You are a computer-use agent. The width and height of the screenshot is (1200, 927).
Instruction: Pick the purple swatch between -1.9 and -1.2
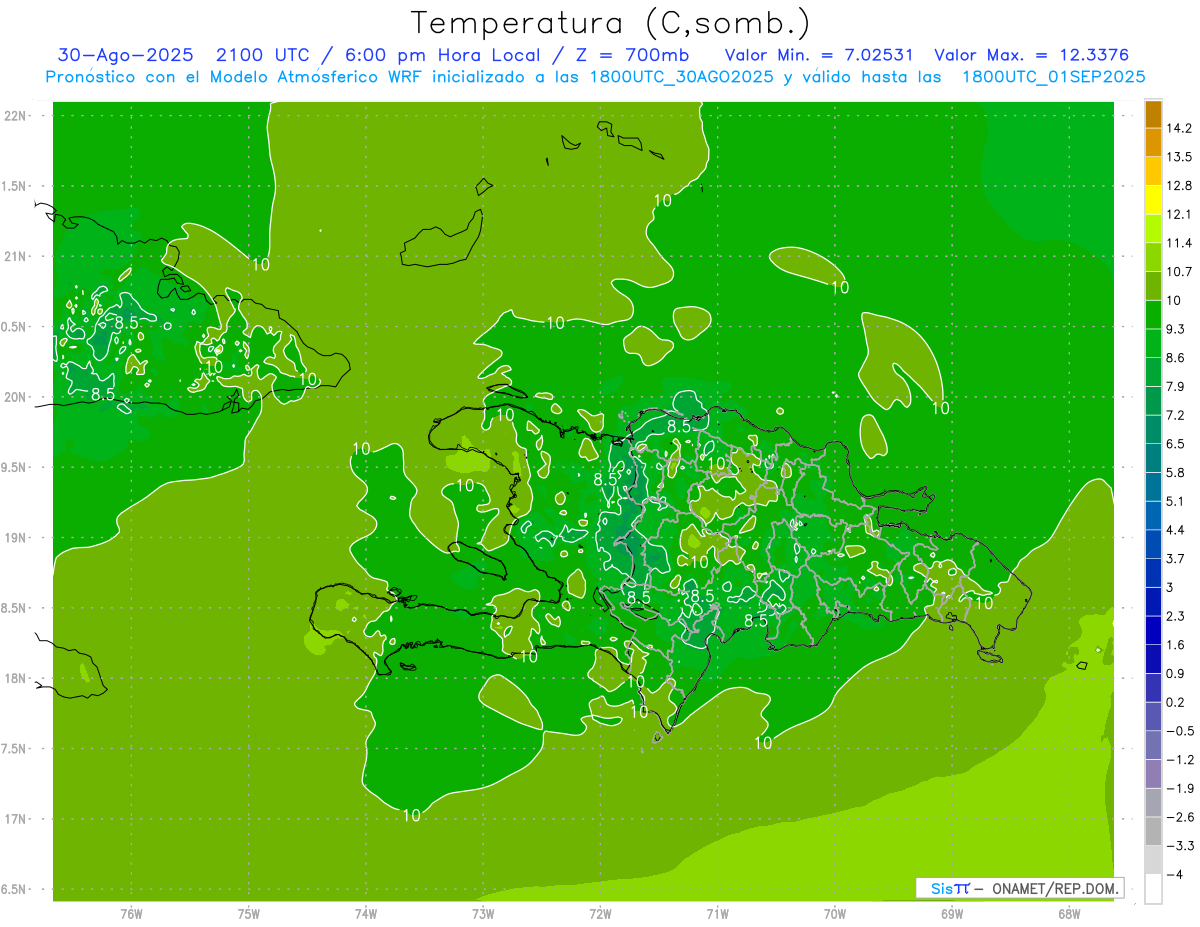(x=1153, y=774)
